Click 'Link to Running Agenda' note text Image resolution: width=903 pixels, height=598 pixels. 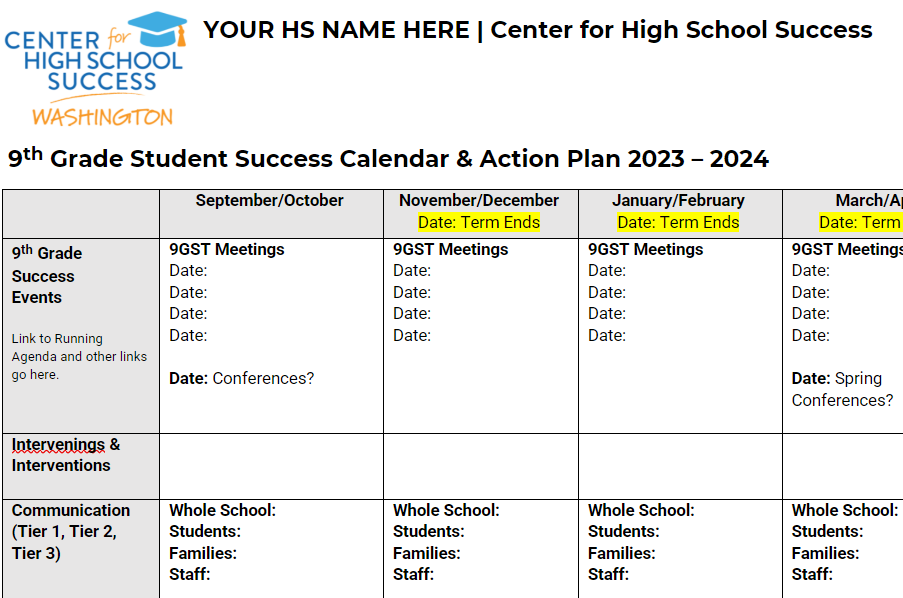pos(79,356)
